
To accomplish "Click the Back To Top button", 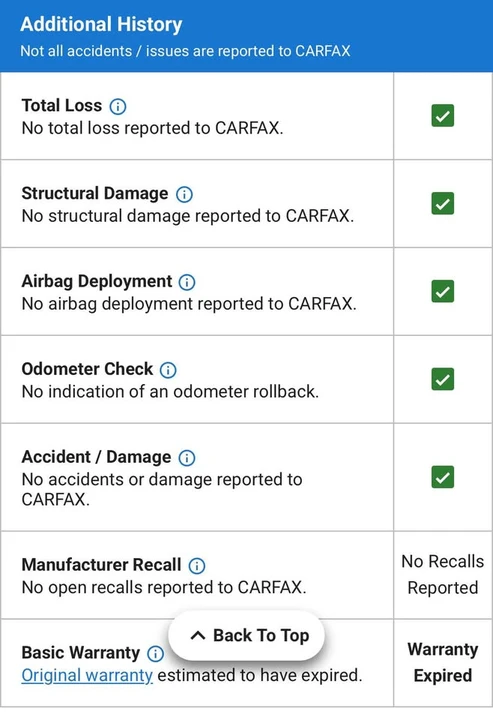I will coord(246,636).
